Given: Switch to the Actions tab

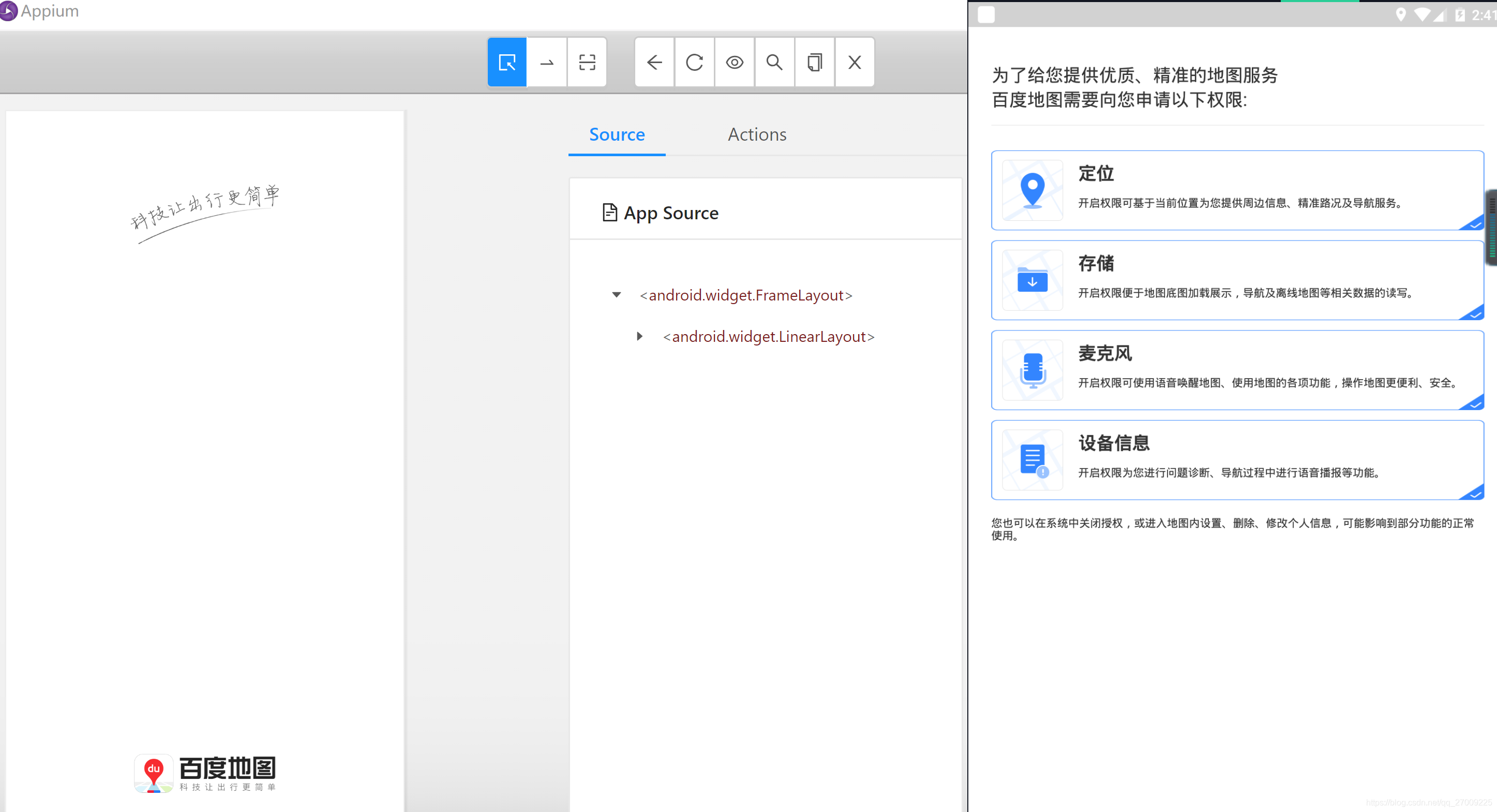Looking at the screenshot, I should [x=757, y=134].
